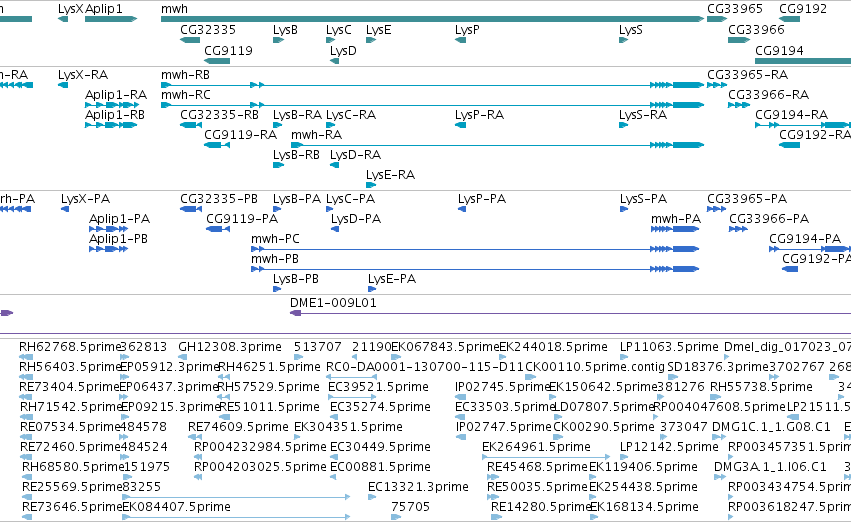The image size is (851, 522).
Task: Click protein LysB-PA
Action: pyautogui.click(x=277, y=209)
